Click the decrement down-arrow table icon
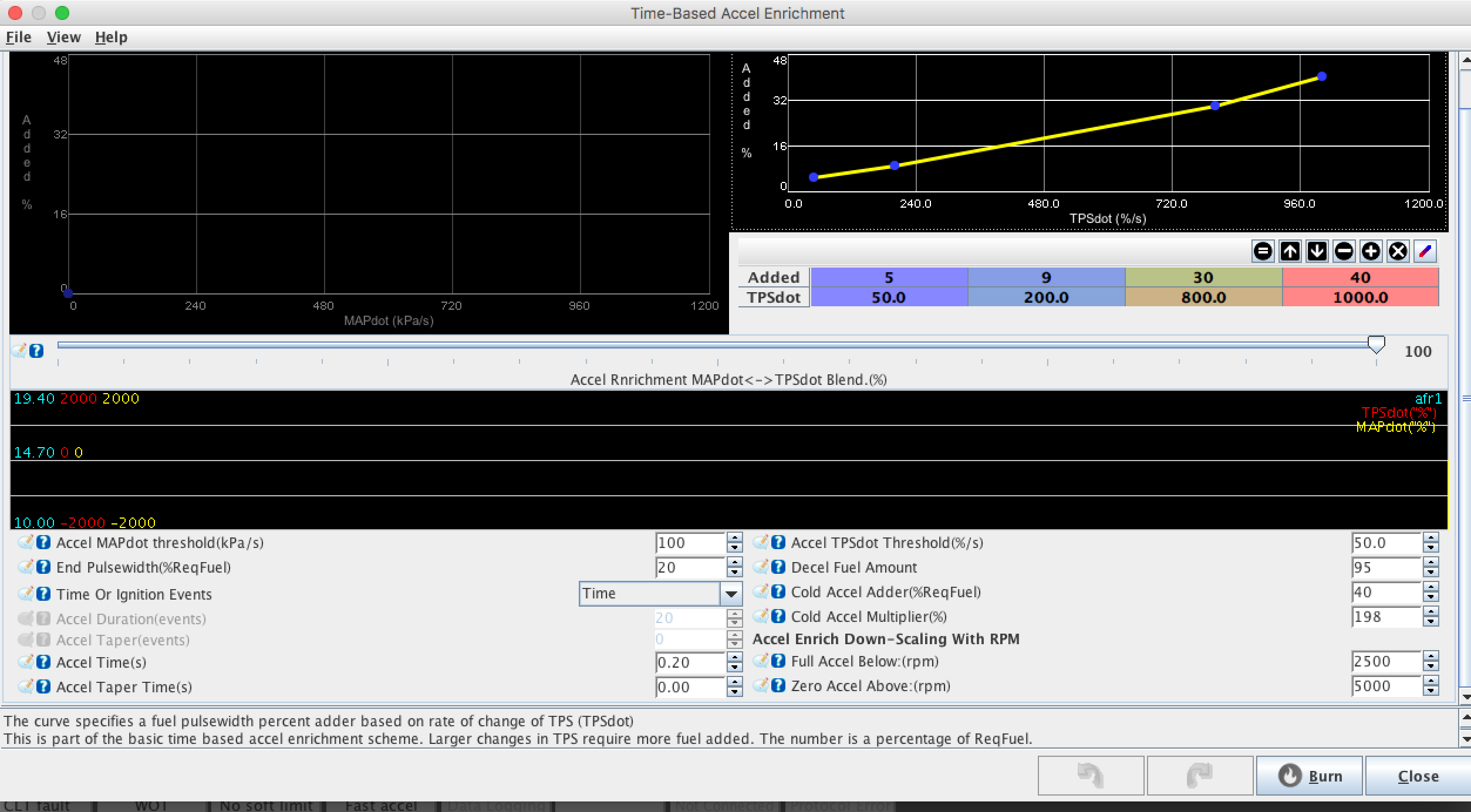 click(1317, 252)
